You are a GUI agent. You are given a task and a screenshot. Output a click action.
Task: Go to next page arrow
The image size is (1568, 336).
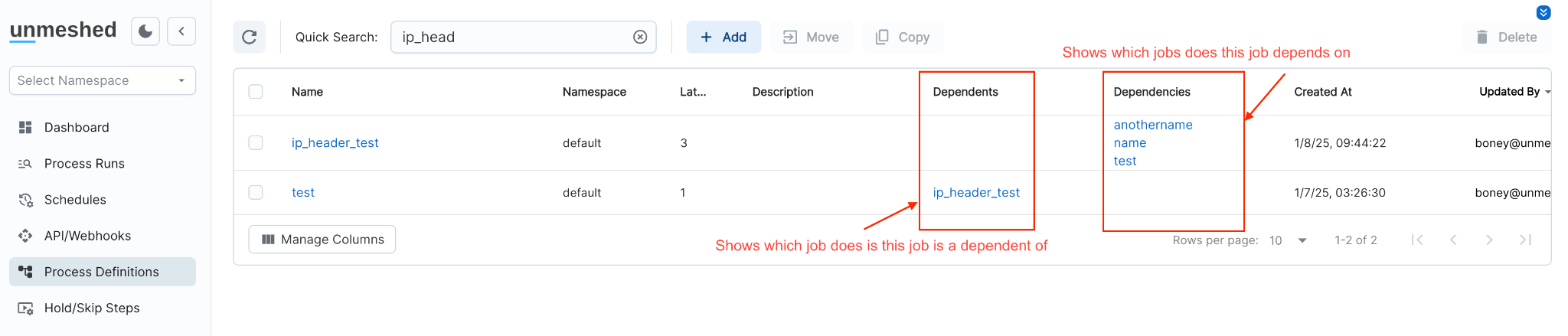coord(1489,240)
